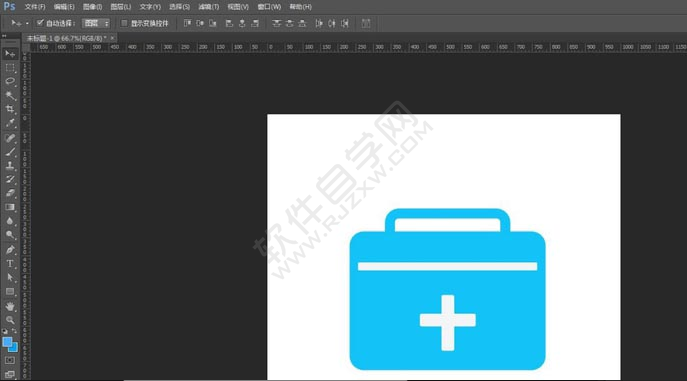Open the Window (W) menu
The height and width of the screenshot is (381, 687).
point(269,7)
